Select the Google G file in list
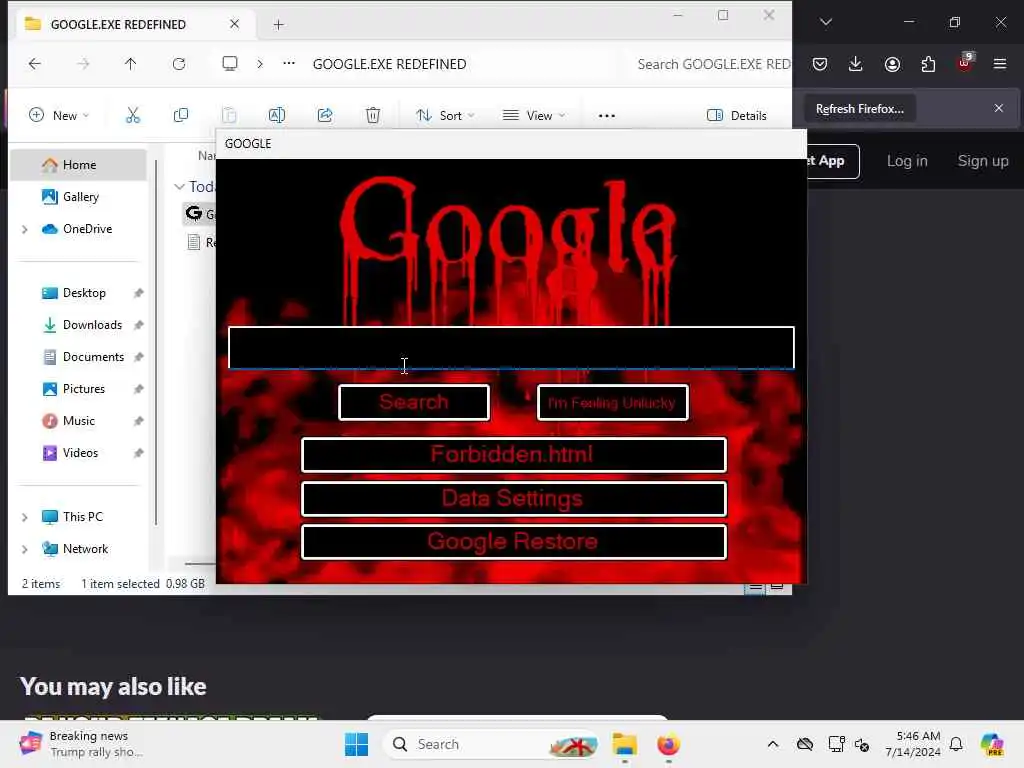This screenshot has width=1024, height=768. tap(199, 214)
